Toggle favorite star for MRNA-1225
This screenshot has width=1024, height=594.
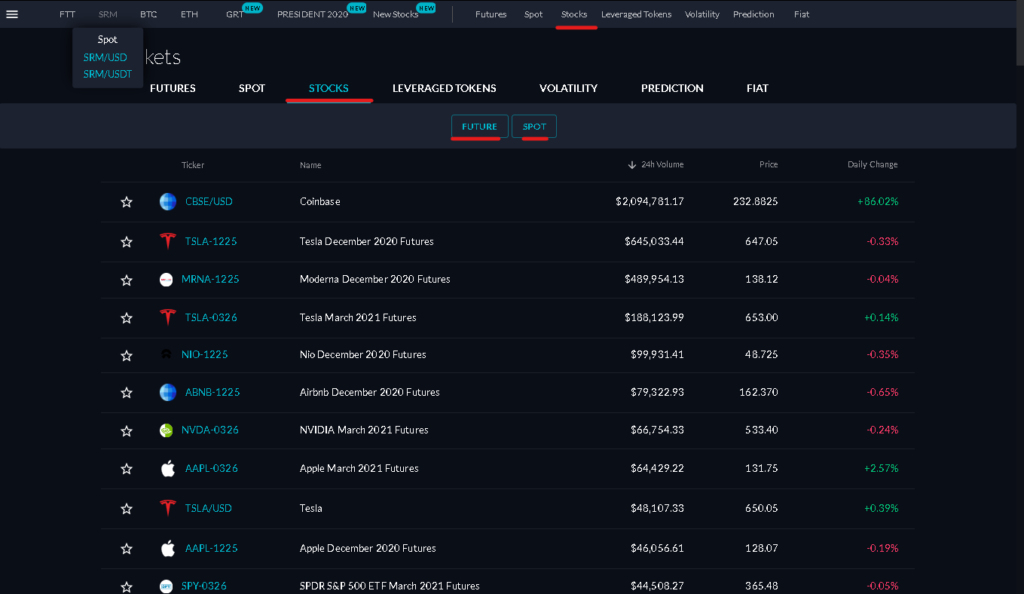pos(127,280)
